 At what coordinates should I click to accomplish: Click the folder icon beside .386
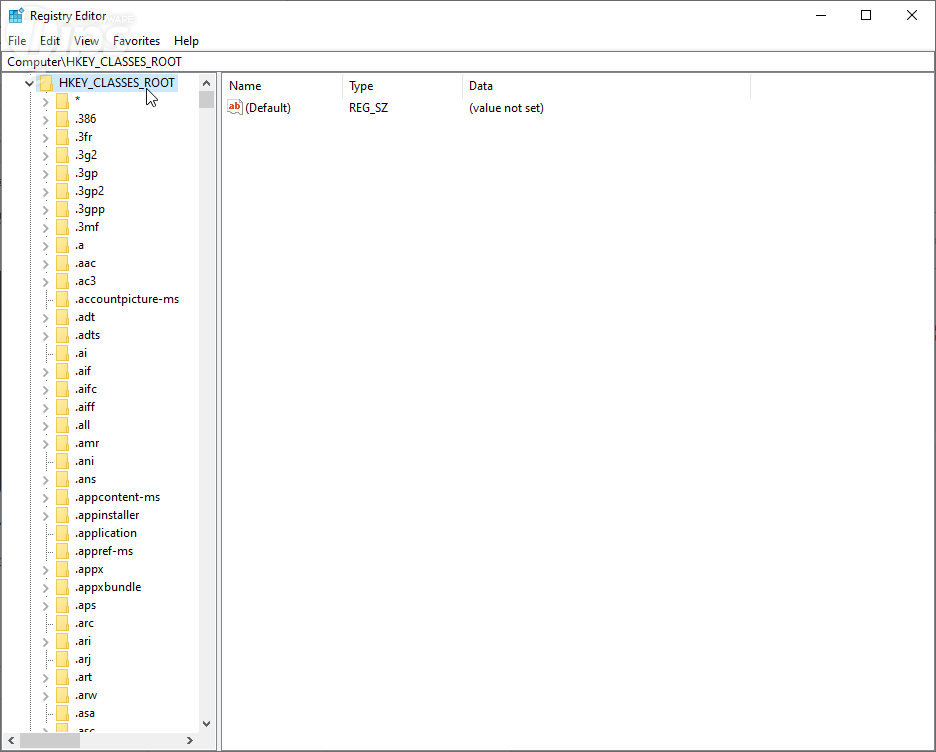[x=62, y=119]
